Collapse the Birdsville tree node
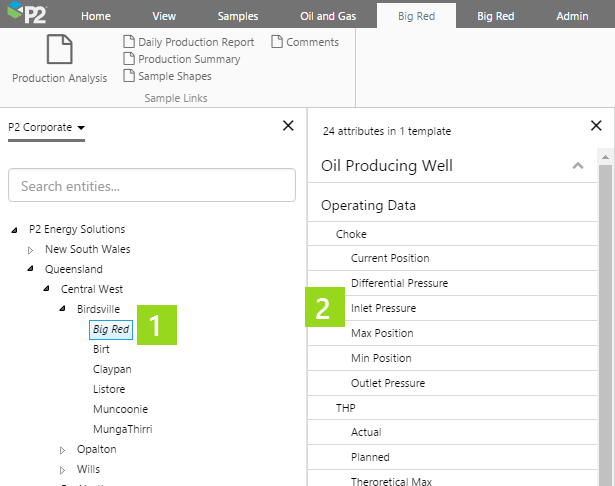This screenshot has width=615, height=486. pyautogui.click(x=63, y=309)
